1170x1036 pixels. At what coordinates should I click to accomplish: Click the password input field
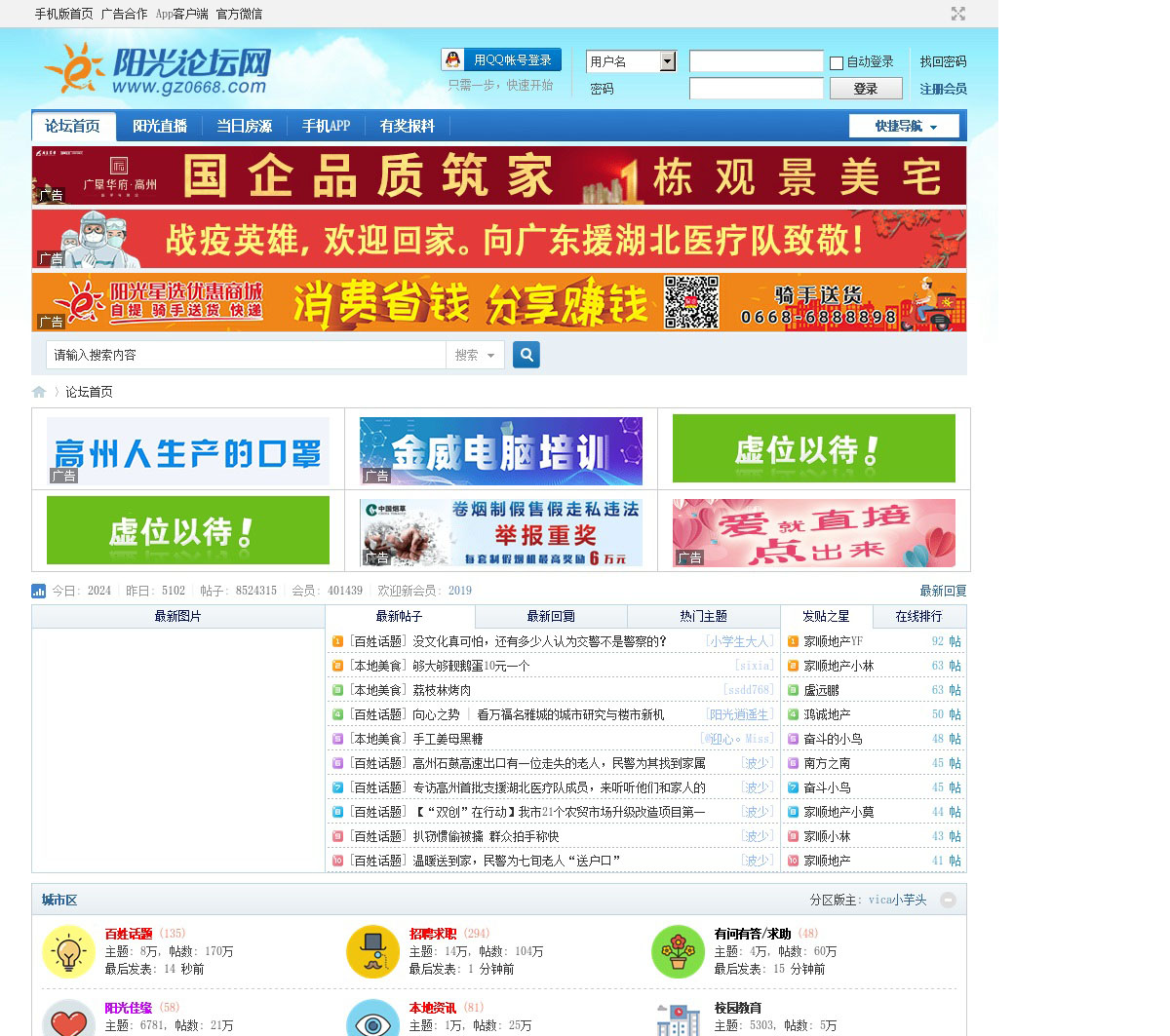[x=757, y=89]
